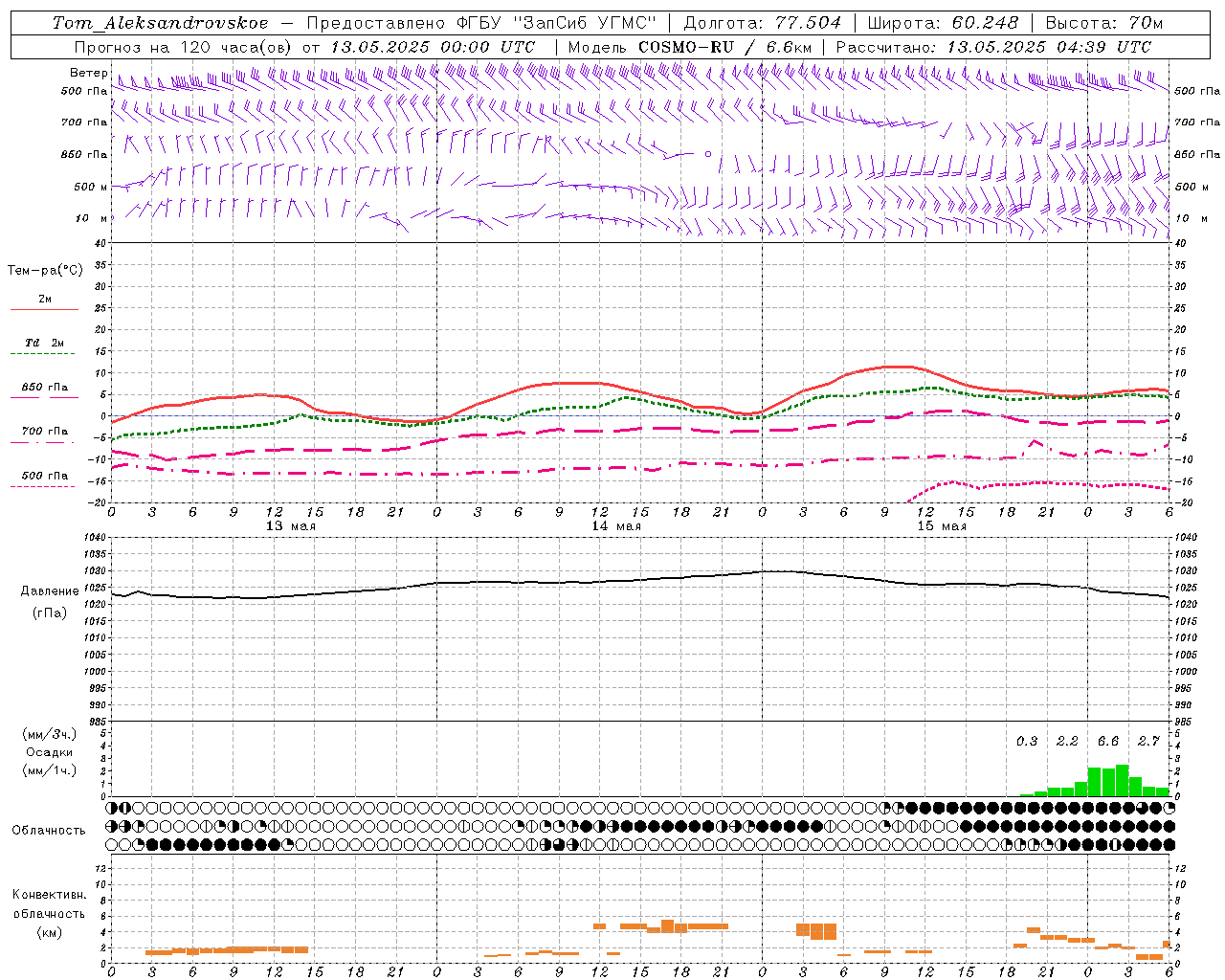
Task: Click the "Давление" pressure panel label
Action: (50, 590)
